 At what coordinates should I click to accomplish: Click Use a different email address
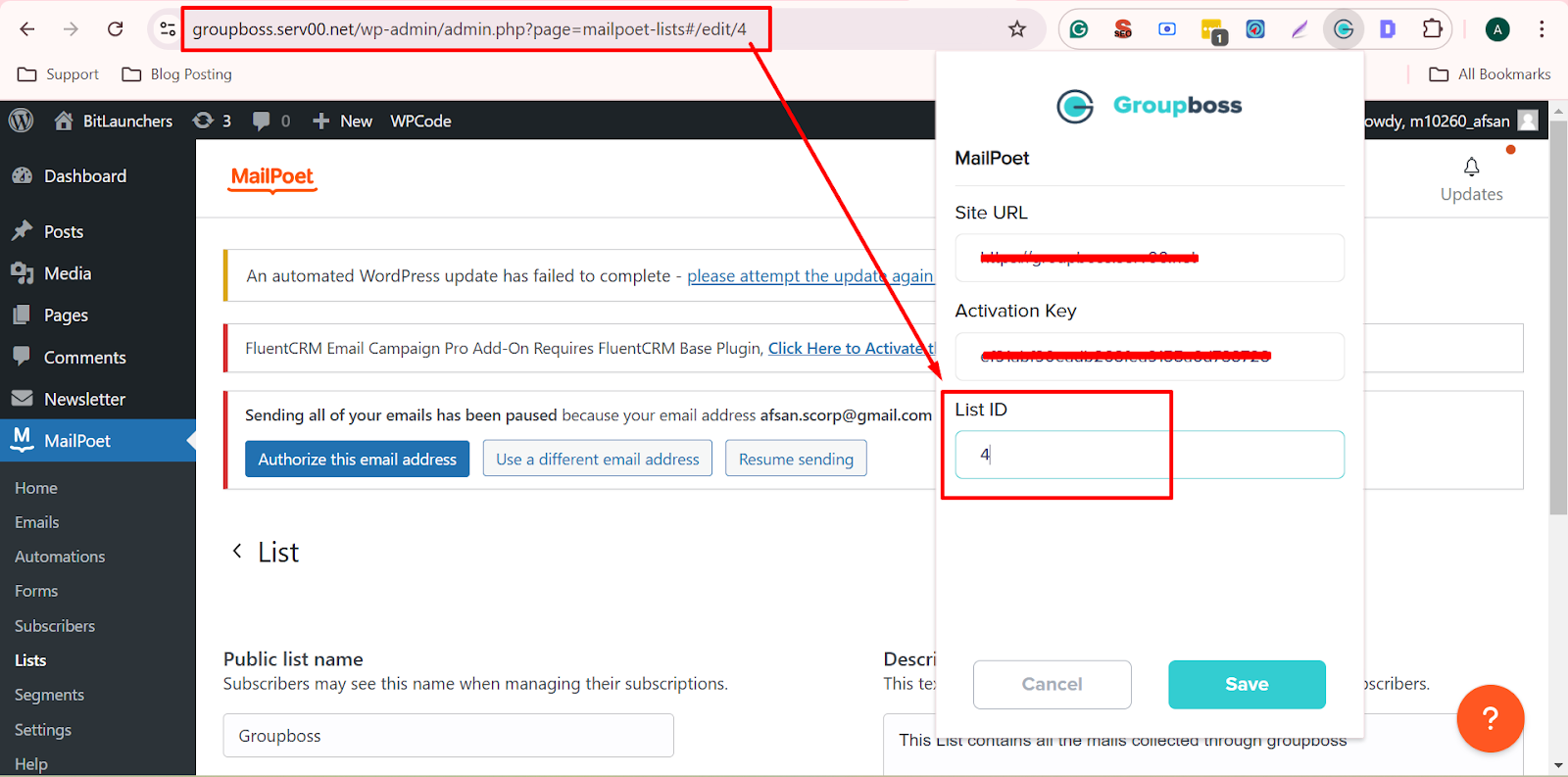point(598,459)
